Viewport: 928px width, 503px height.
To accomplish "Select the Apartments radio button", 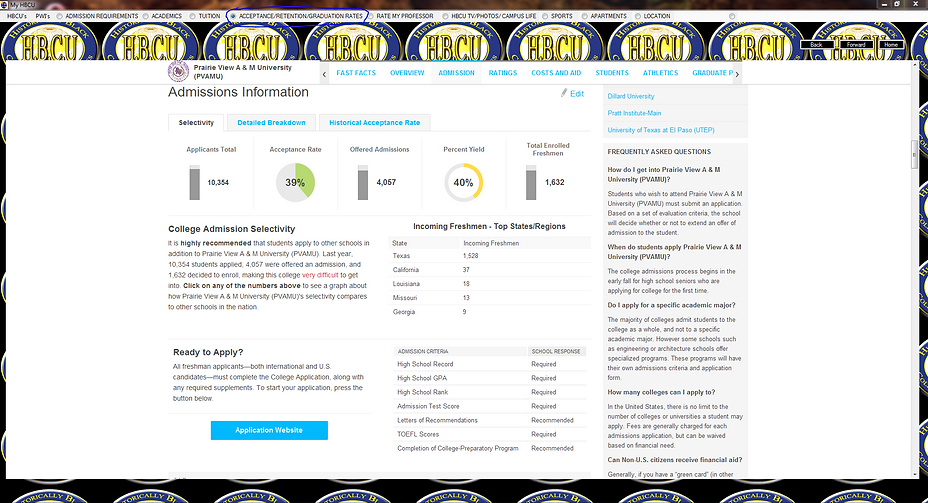I will pos(584,16).
